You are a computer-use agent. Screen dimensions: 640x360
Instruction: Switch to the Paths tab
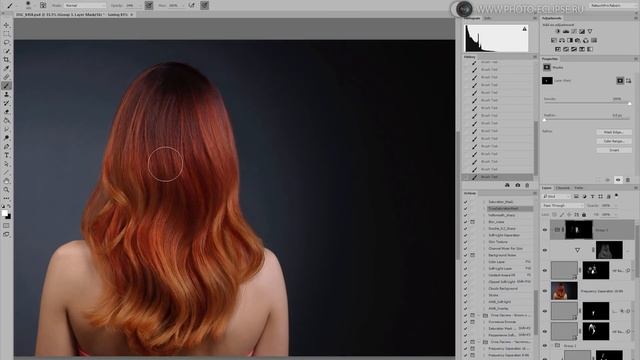579,188
